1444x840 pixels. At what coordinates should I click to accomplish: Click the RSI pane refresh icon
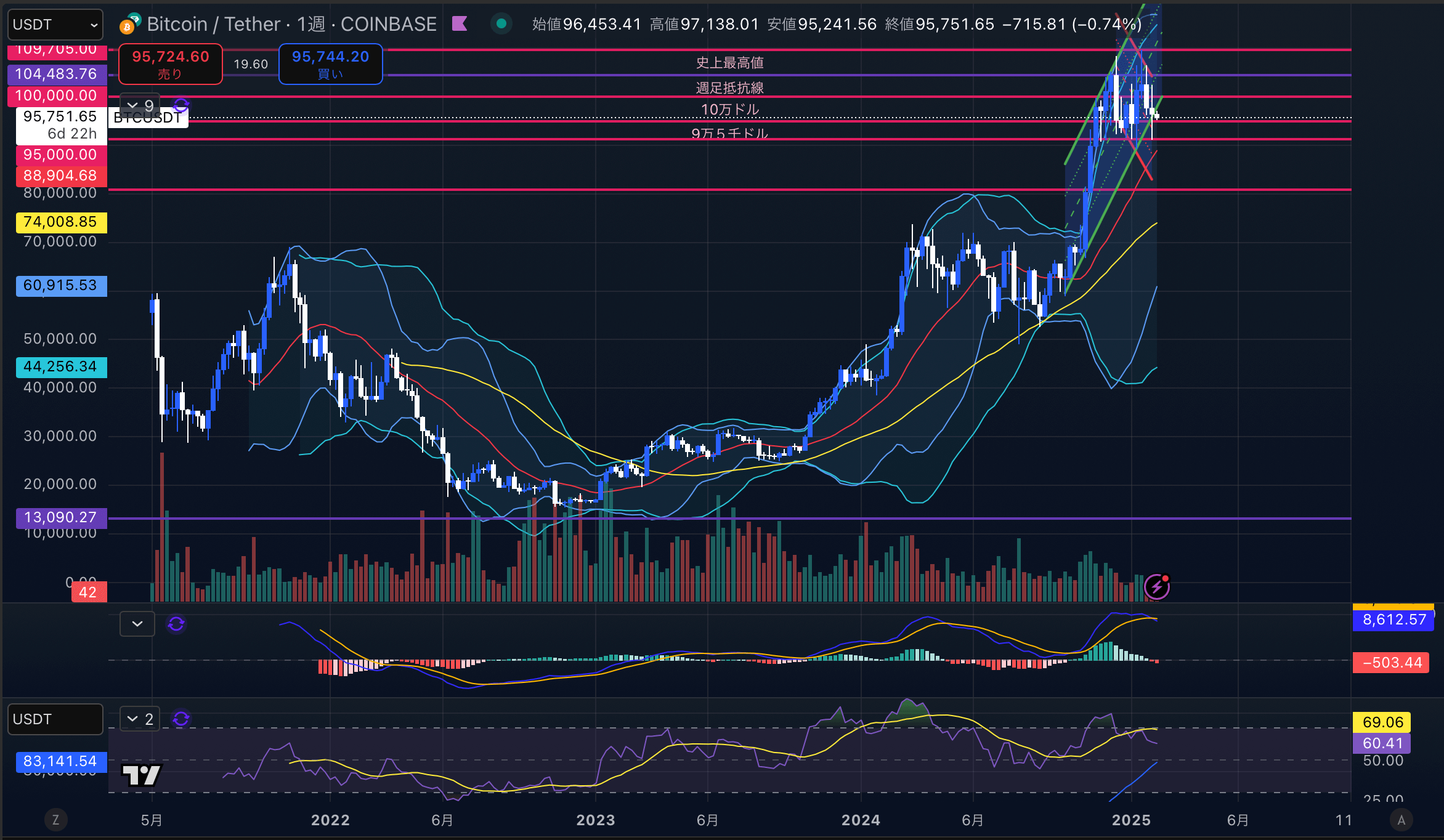[x=180, y=719]
